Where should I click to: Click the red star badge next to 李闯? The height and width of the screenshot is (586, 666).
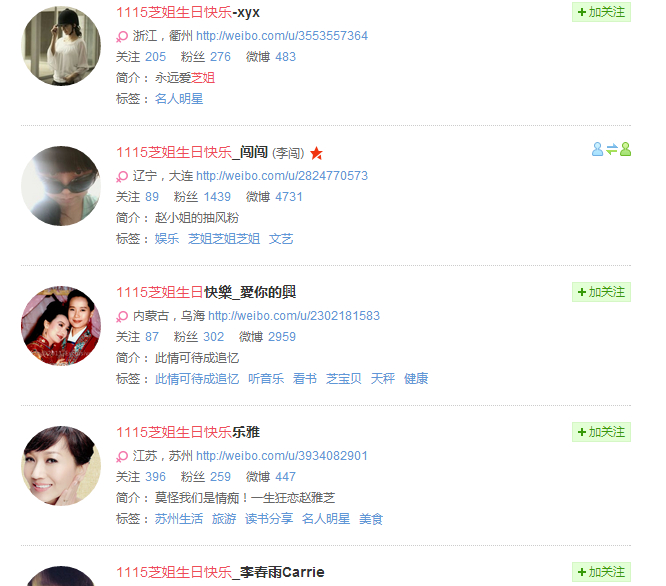[x=316, y=153]
